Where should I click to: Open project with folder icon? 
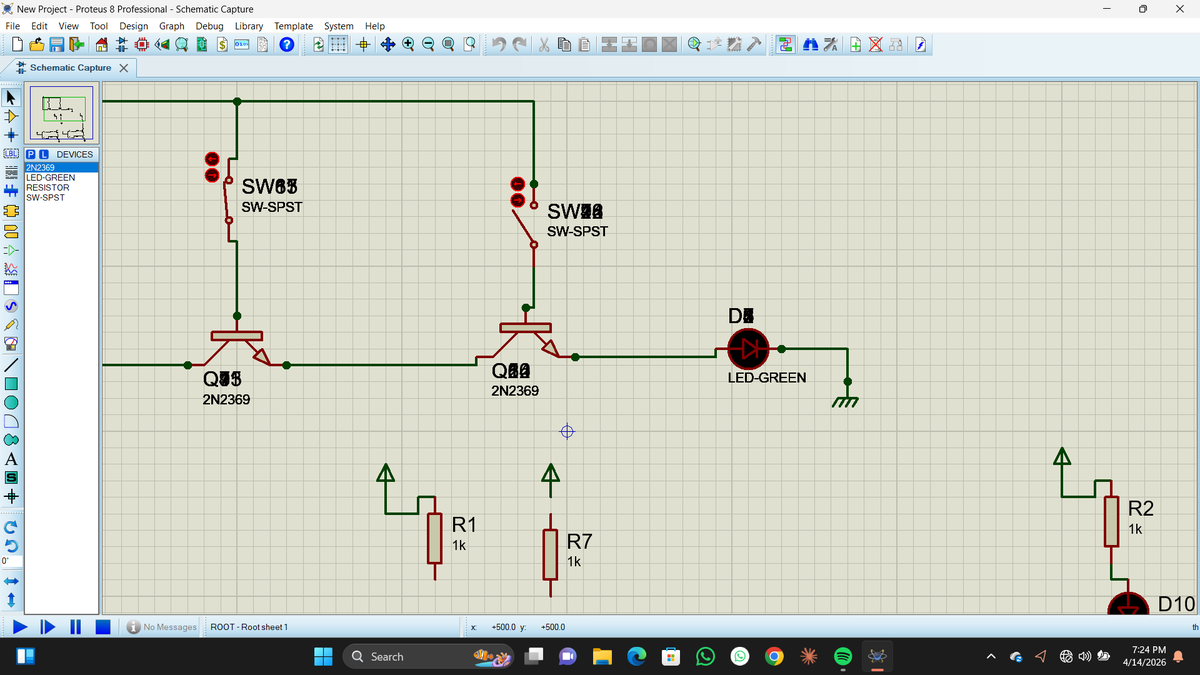(x=36, y=45)
